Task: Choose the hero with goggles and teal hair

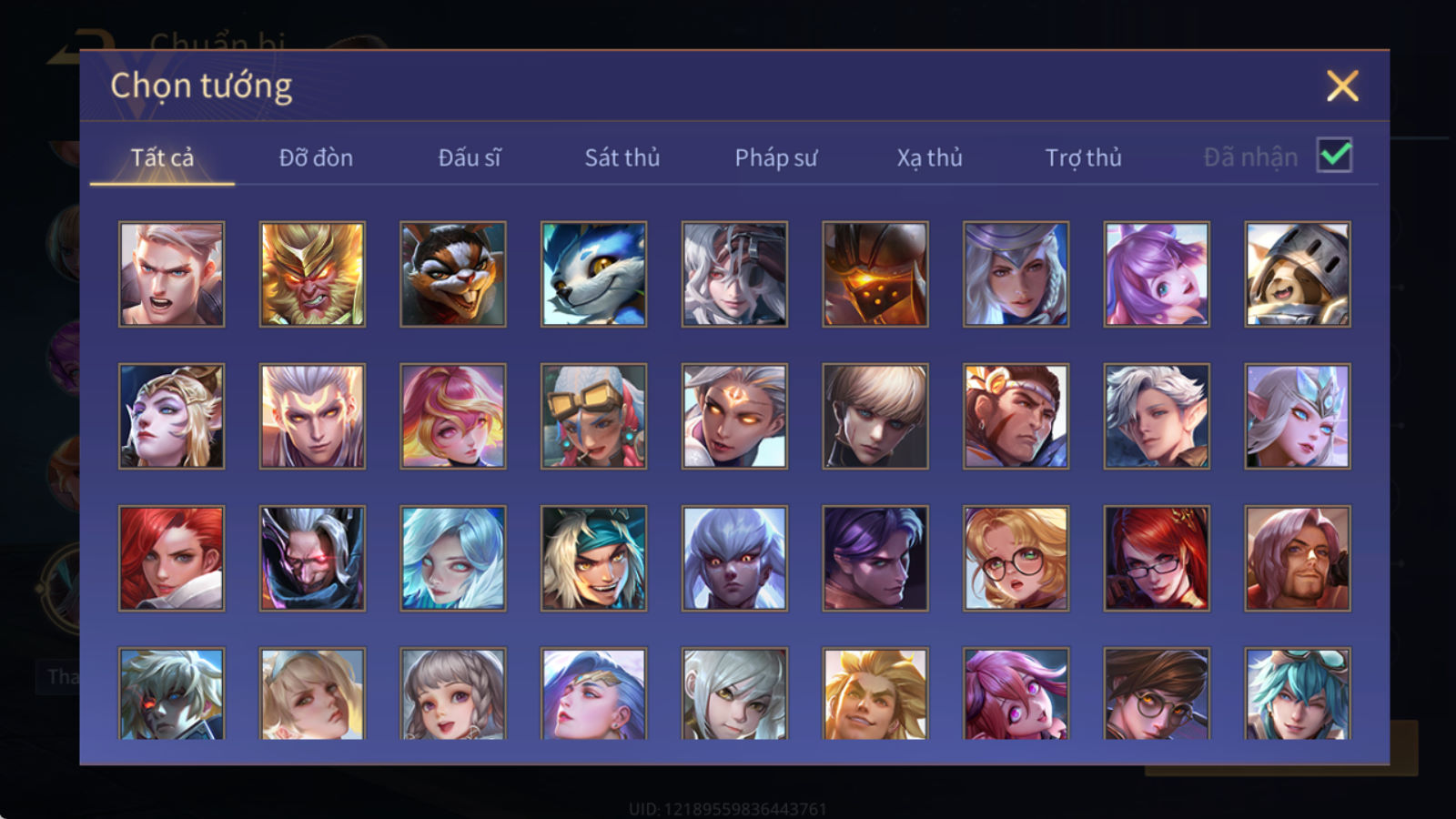Action: (1298, 693)
